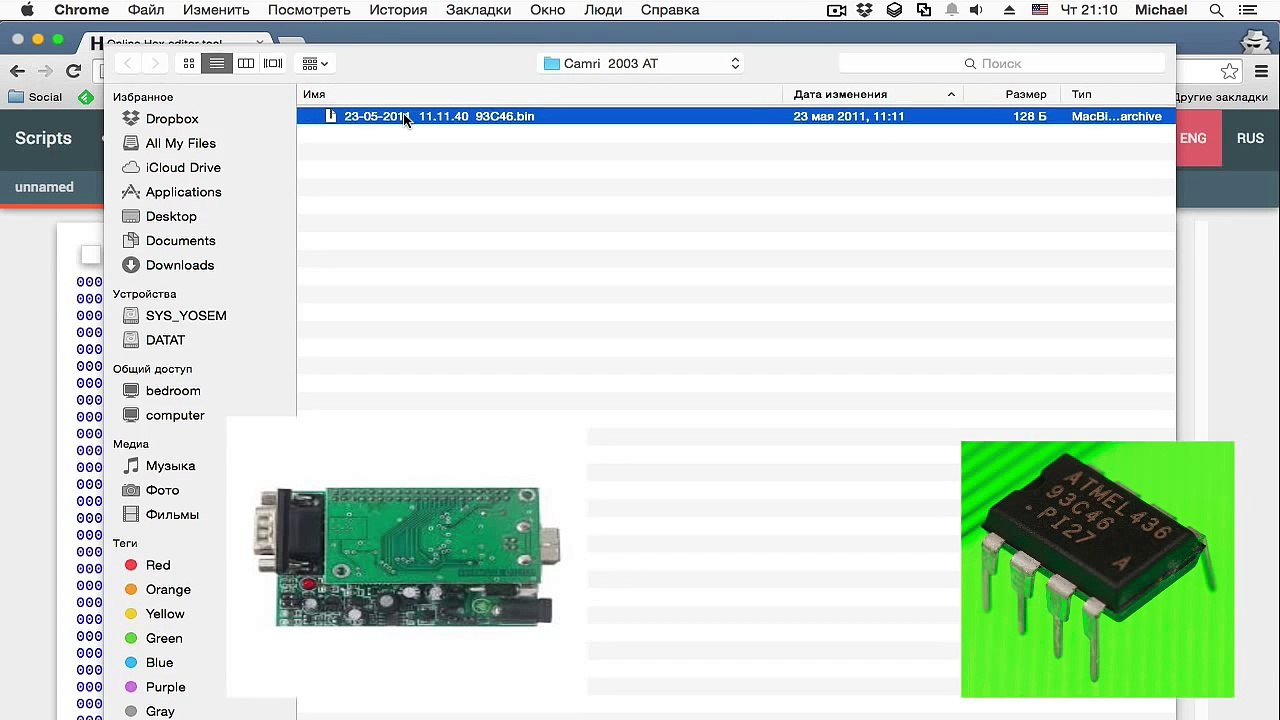Viewport: 1280px width, 720px height.
Task: Click the programmer circuit board image
Action: (x=406, y=557)
